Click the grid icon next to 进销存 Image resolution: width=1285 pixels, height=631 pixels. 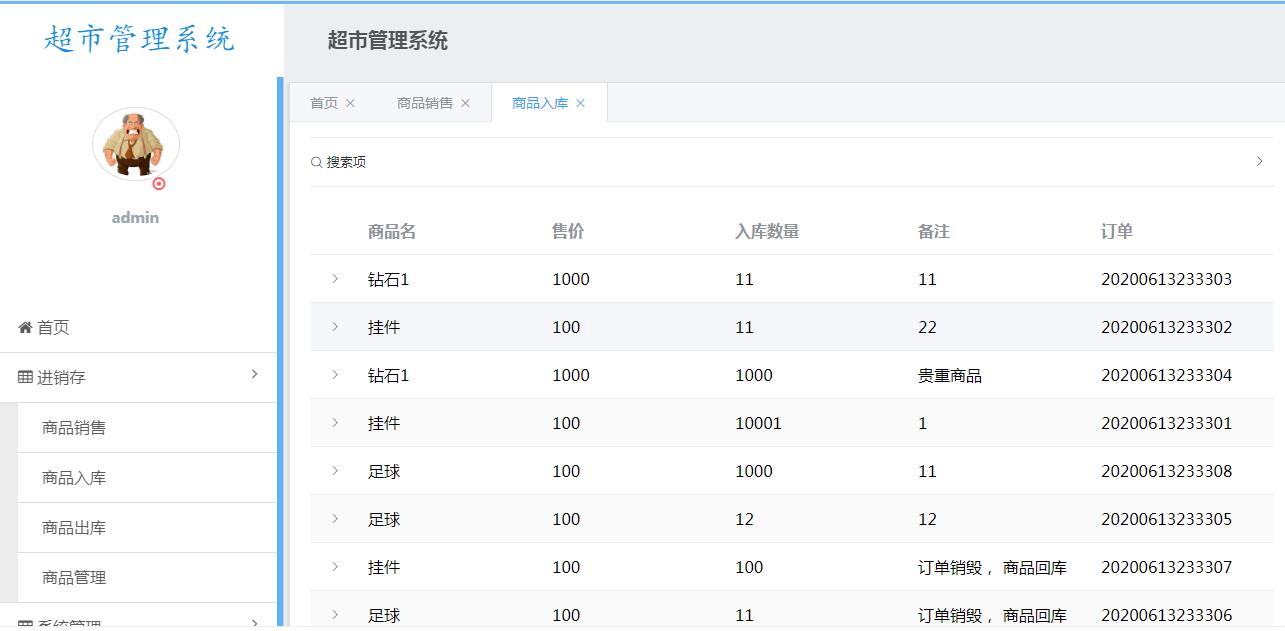pos(25,377)
